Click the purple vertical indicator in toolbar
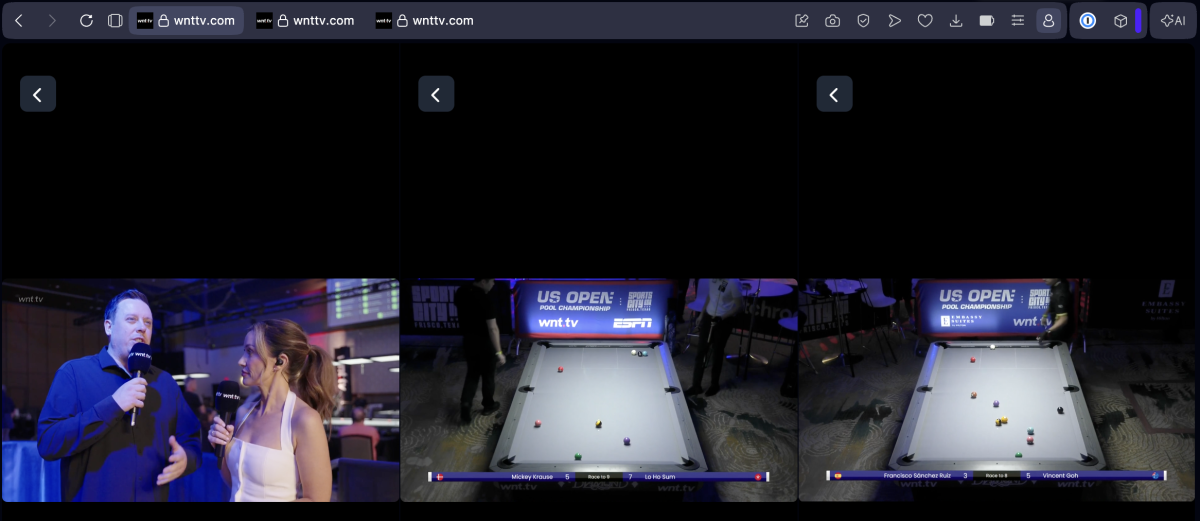The width and height of the screenshot is (1200, 521). [x=1139, y=20]
